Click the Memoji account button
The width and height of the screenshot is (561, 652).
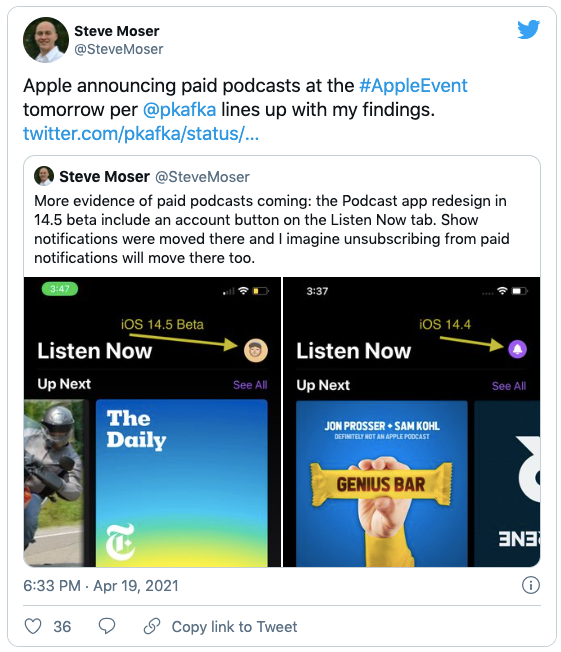point(255,350)
